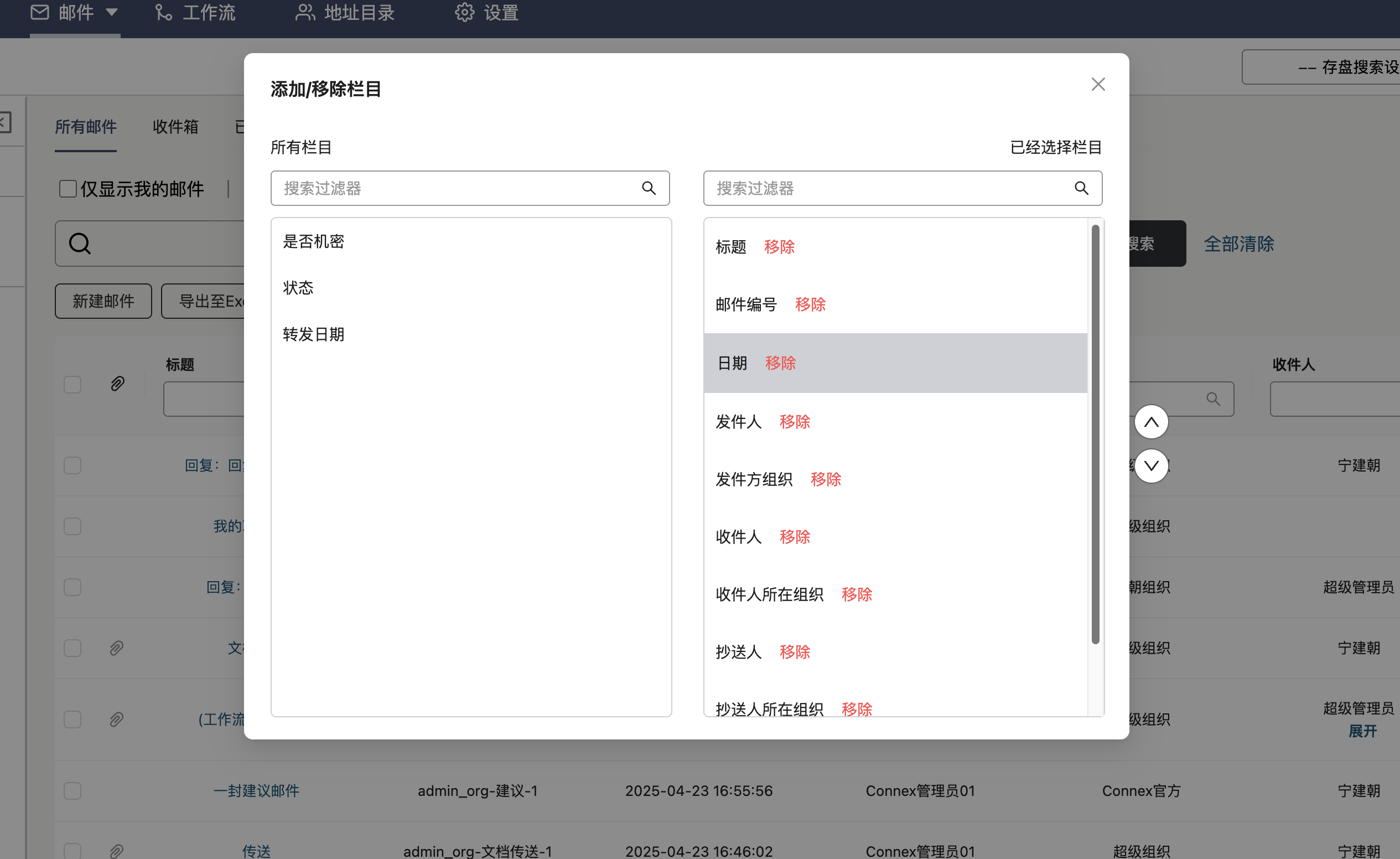Check the select-all header checkbox

tap(72, 385)
